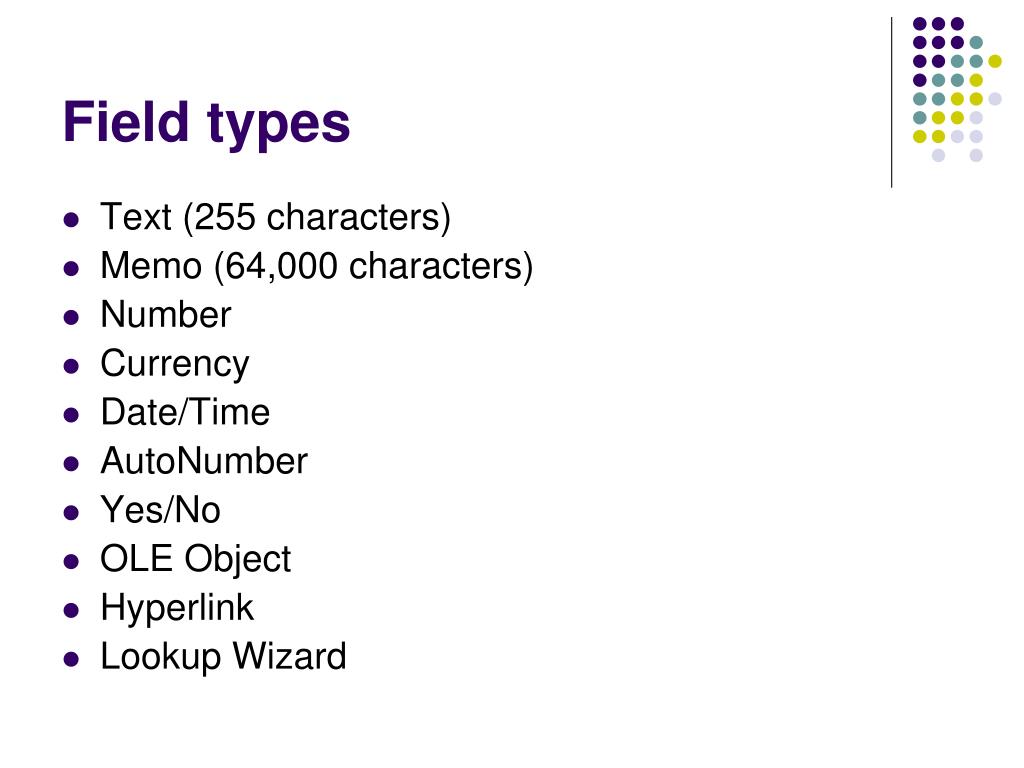Image resolution: width=1024 pixels, height=768 pixels.
Task: Click the 'OLE Object' list item
Action: coord(196,560)
